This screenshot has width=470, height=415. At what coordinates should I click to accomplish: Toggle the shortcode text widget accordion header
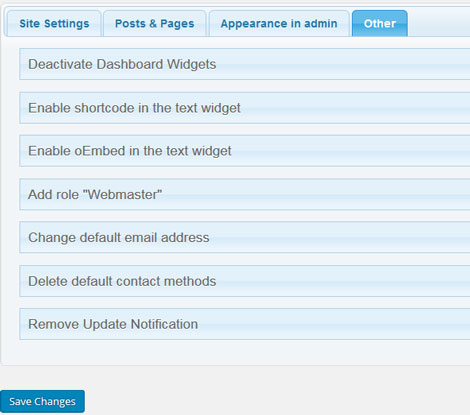pyautogui.click(x=245, y=108)
